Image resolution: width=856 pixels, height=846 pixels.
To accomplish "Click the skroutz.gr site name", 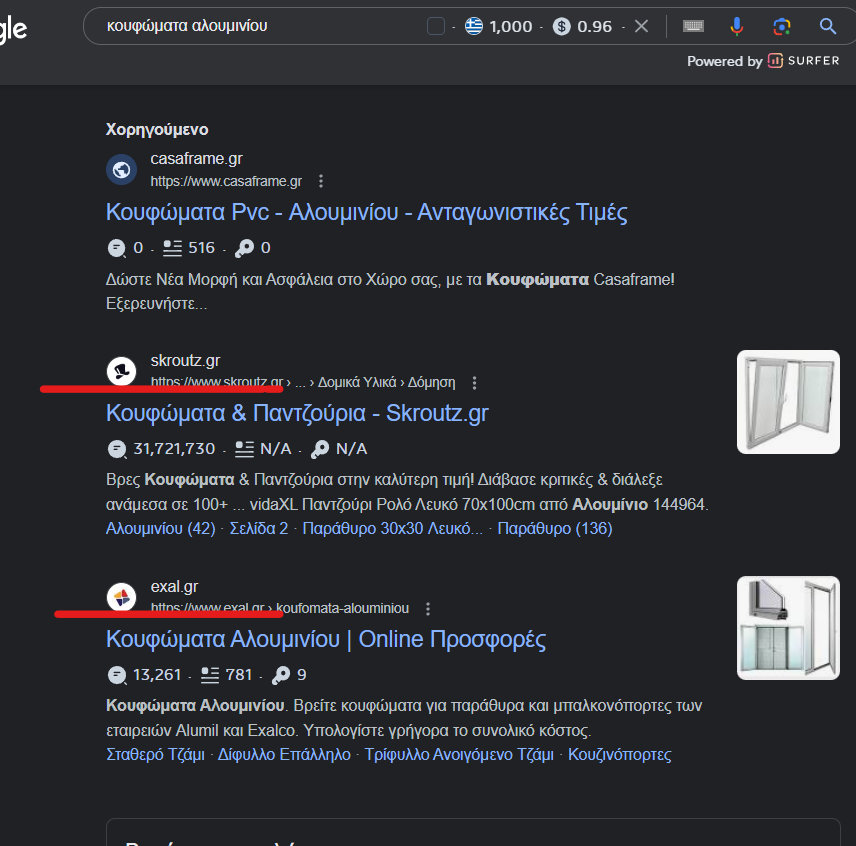I will click(x=185, y=361).
